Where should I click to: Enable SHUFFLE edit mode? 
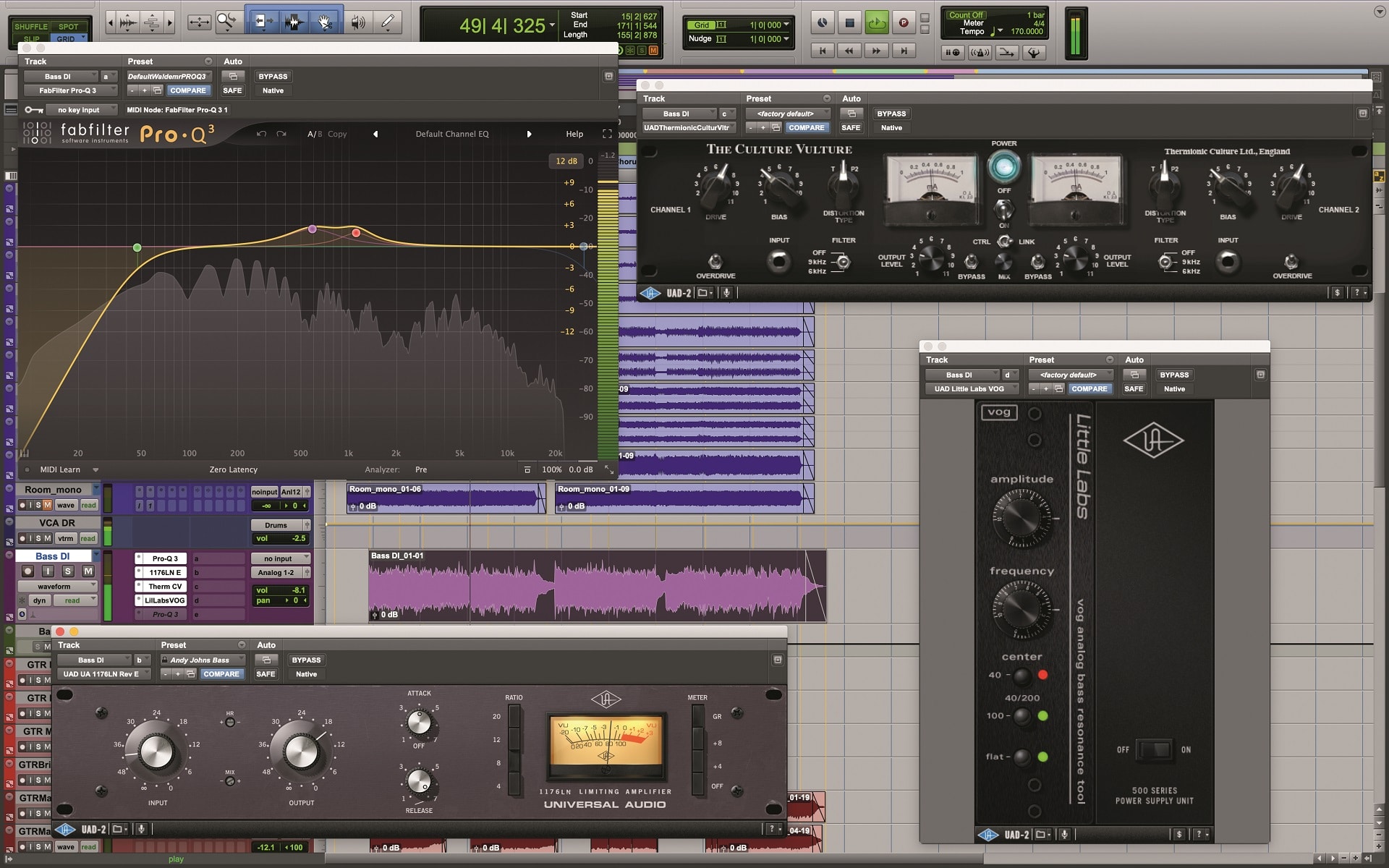click(x=31, y=27)
